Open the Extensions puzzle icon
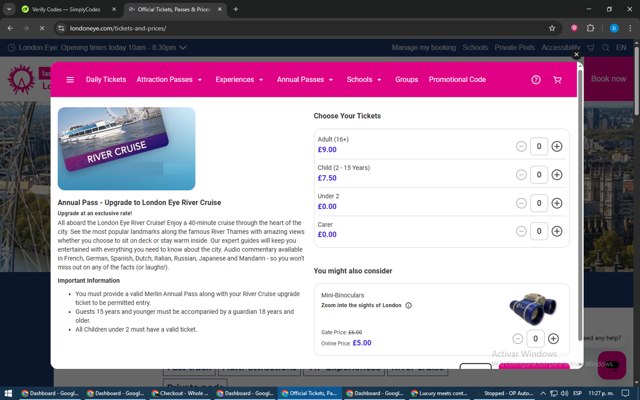The height and width of the screenshot is (400, 640). click(x=590, y=28)
